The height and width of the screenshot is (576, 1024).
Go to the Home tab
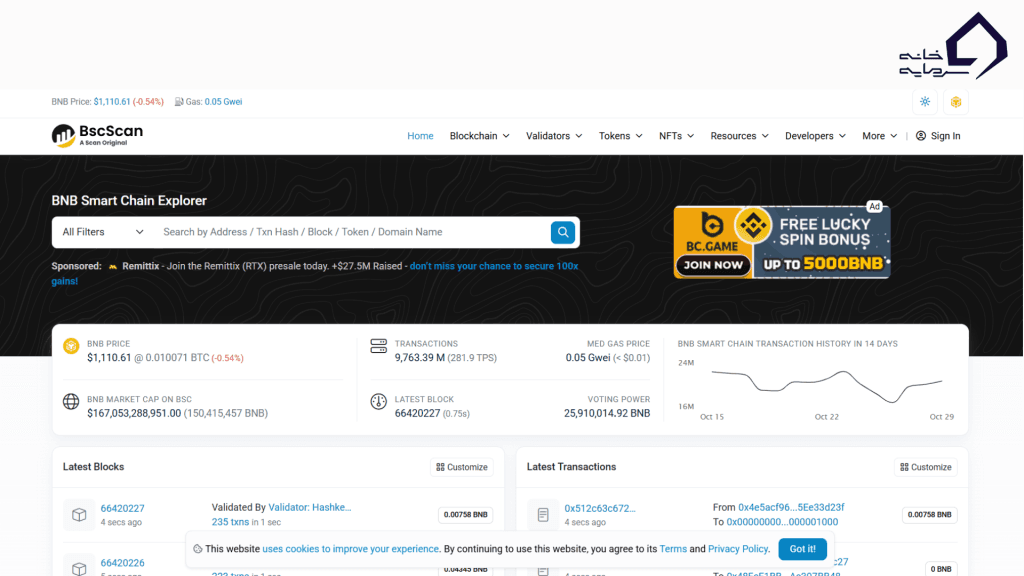tap(420, 136)
